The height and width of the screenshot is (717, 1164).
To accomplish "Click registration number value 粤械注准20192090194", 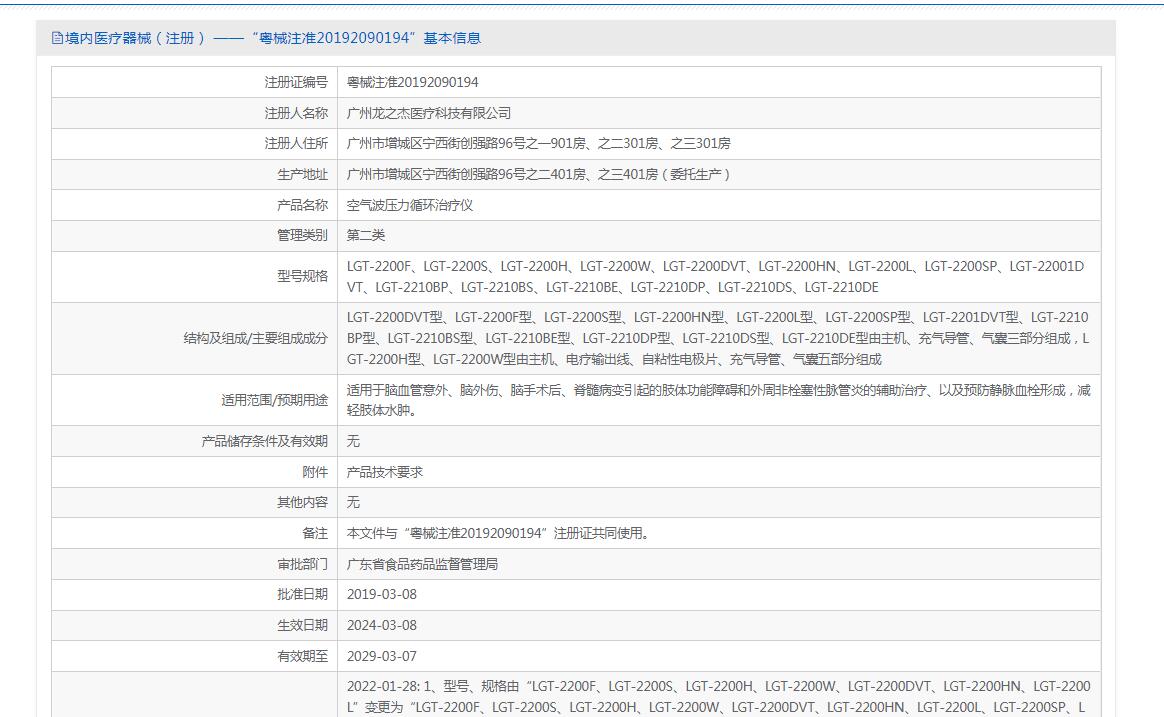I will pyautogui.click(x=412, y=82).
